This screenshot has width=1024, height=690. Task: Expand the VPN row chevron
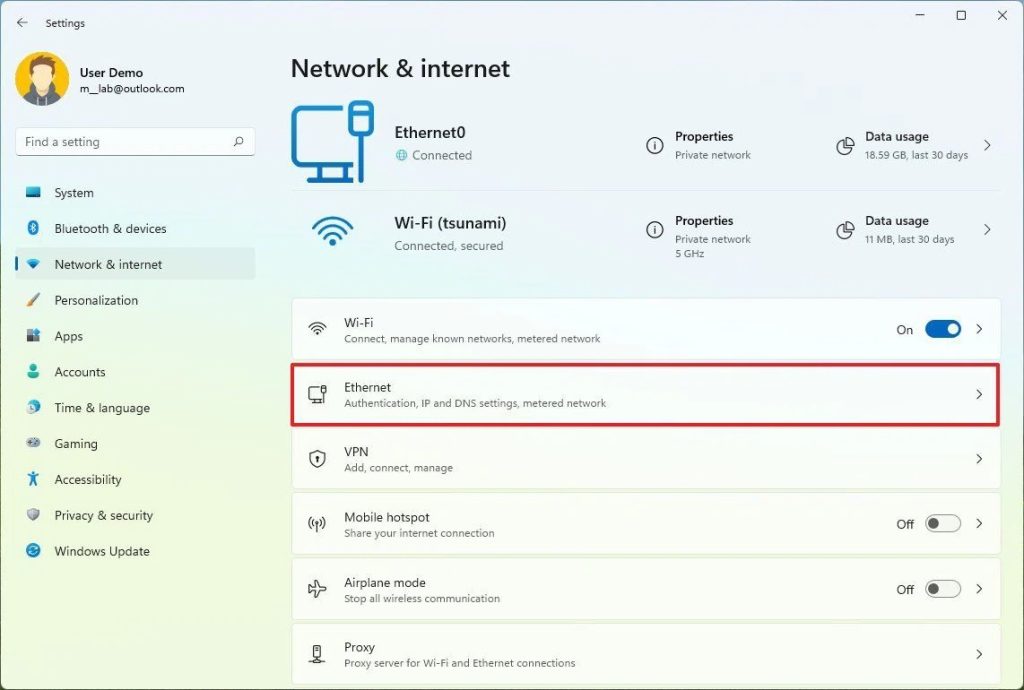coord(979,459)
